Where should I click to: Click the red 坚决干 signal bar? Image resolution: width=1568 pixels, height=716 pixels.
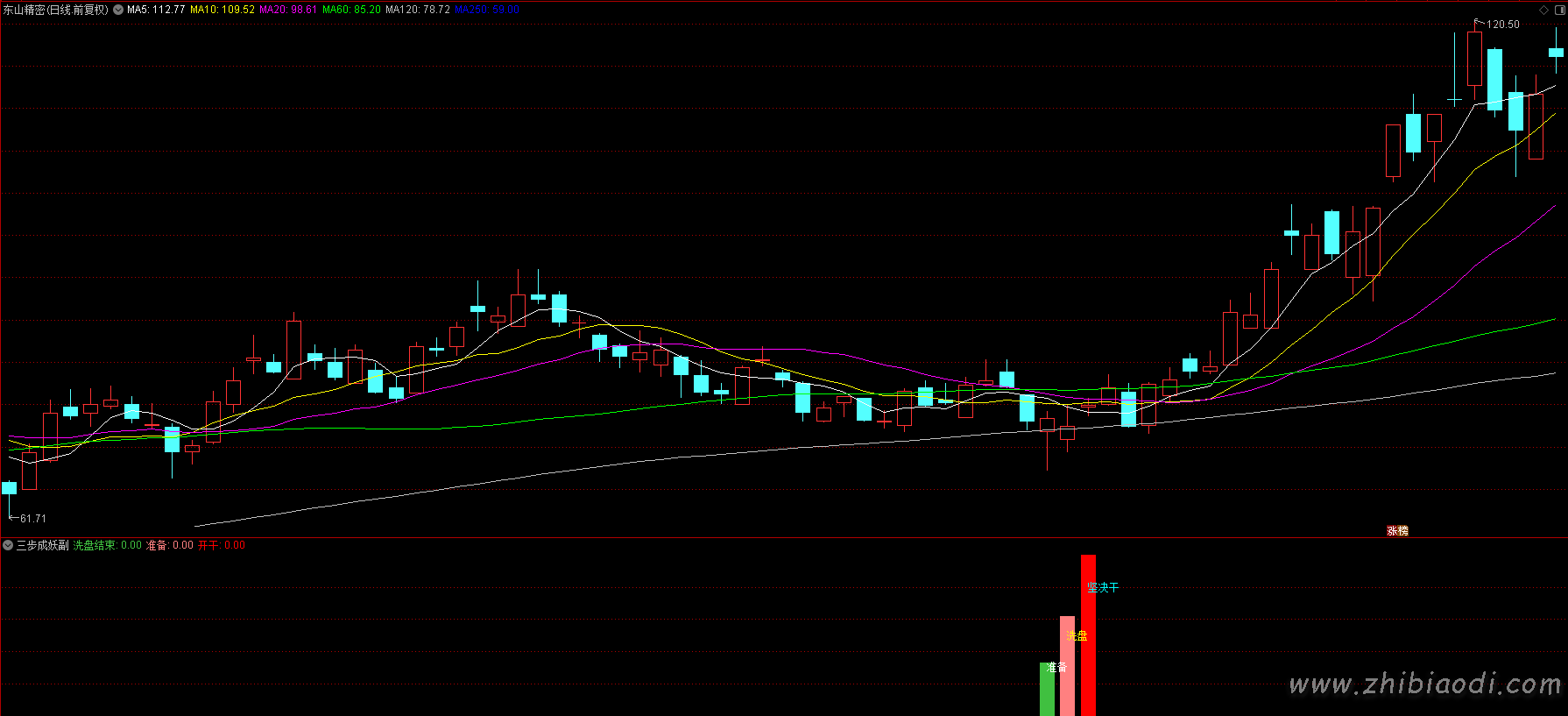1088,635
